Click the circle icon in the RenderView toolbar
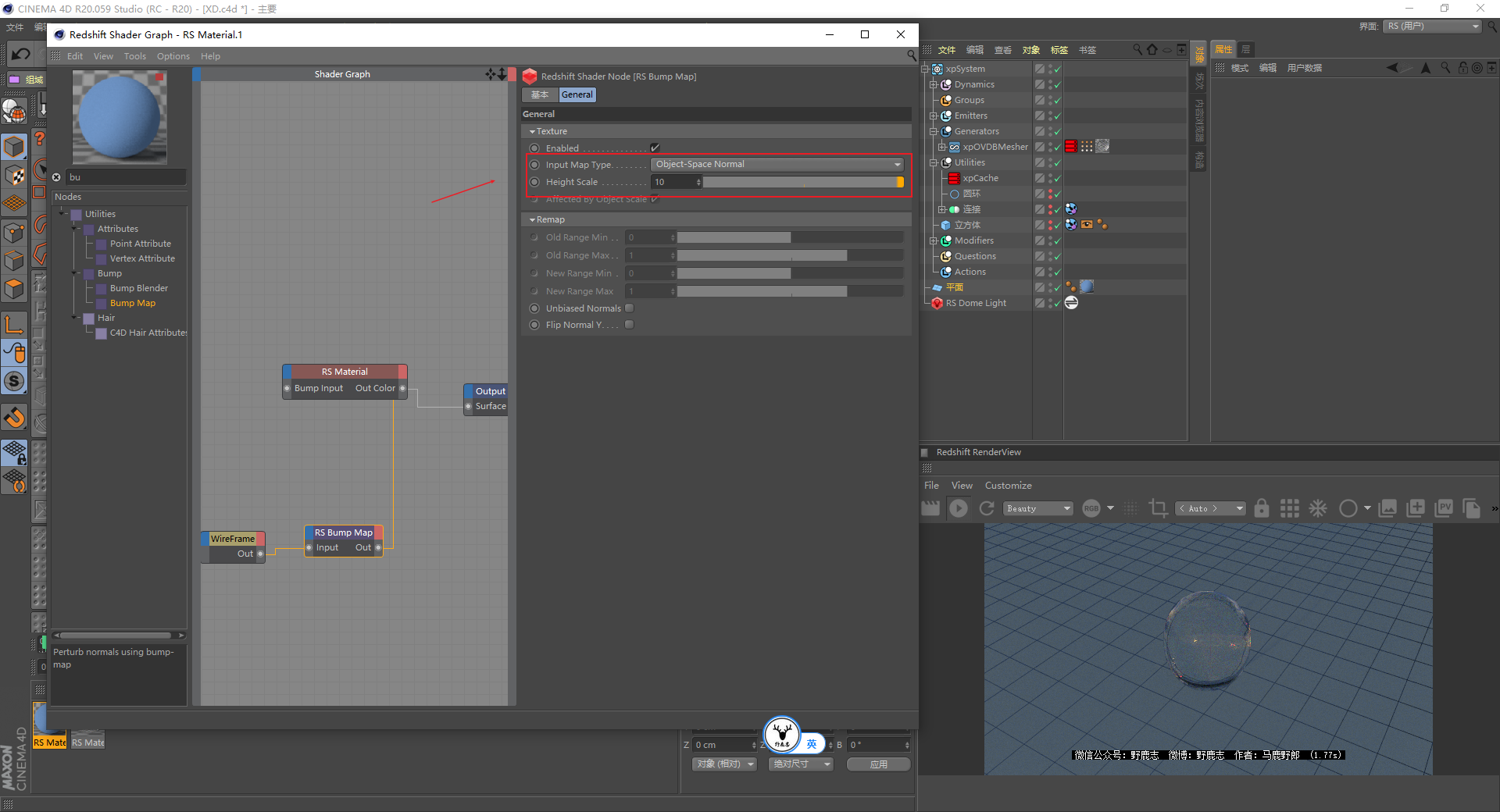The width and height of the screenshot is (1500, 812). tap(1348, 508)
